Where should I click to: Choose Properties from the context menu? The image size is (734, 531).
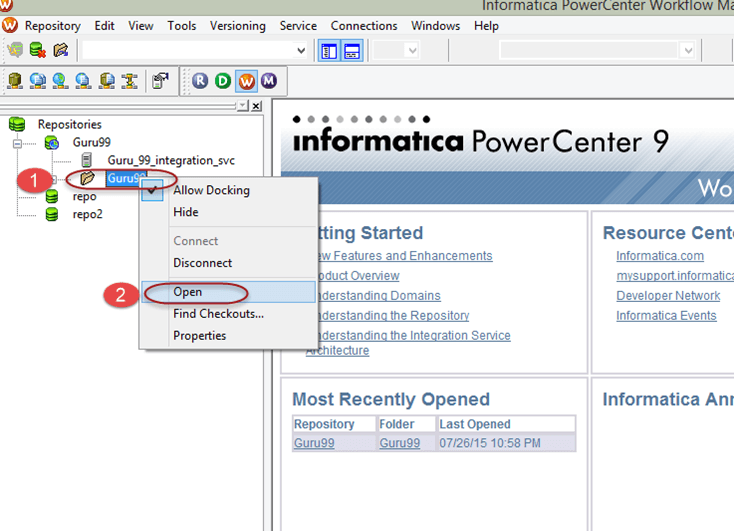(x=200, y=336)
